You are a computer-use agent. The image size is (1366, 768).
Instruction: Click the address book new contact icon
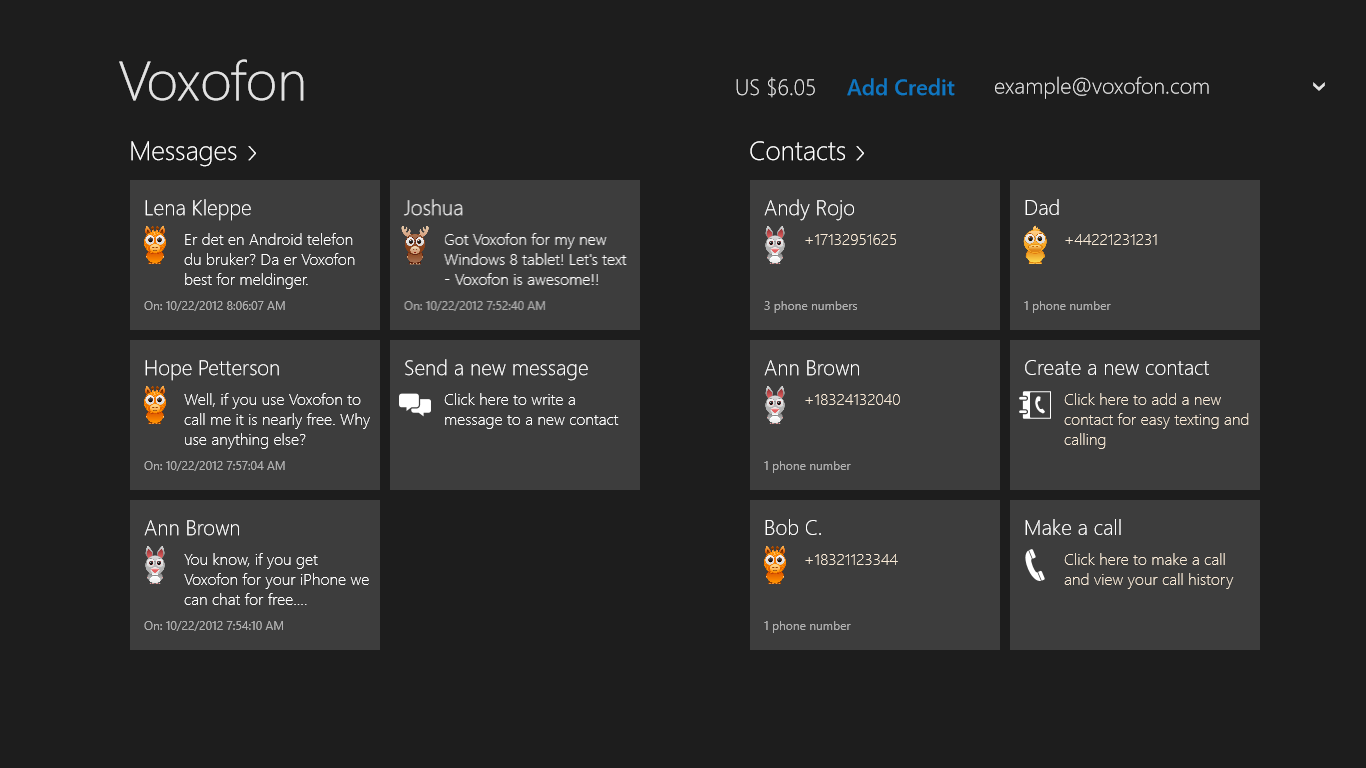[x=1035, y=405]
